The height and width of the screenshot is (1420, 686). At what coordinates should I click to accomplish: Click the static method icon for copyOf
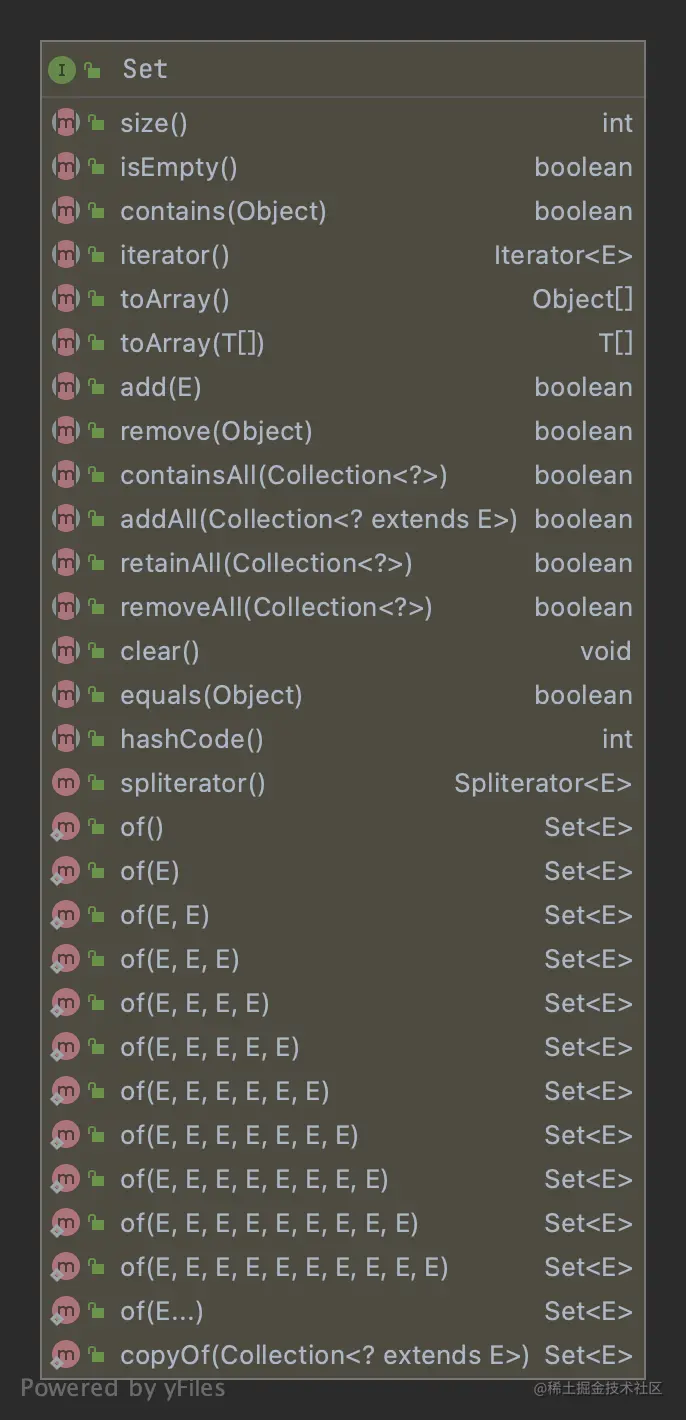(x=65, y=1355)
